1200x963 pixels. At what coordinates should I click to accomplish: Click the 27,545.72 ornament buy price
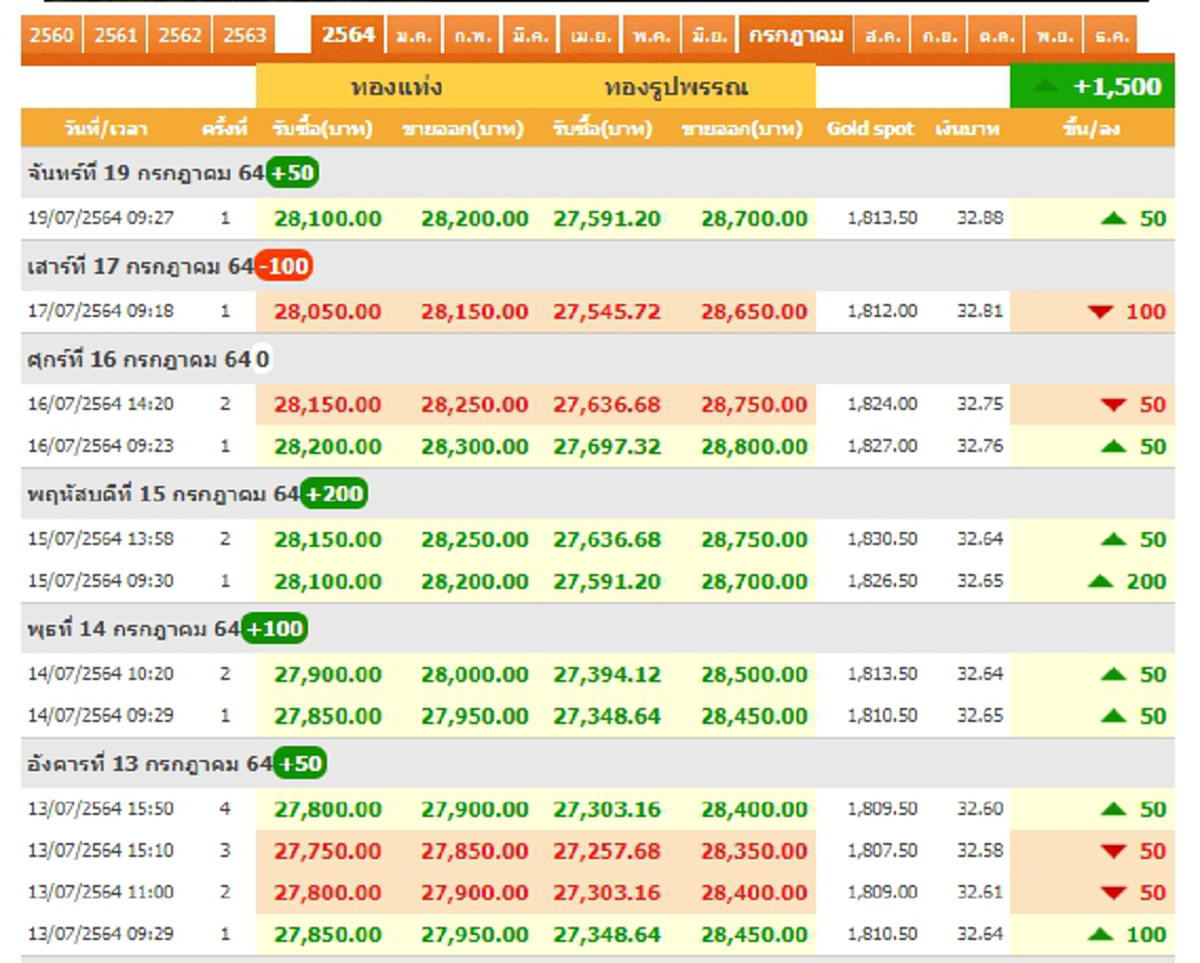tap(607, 312)
